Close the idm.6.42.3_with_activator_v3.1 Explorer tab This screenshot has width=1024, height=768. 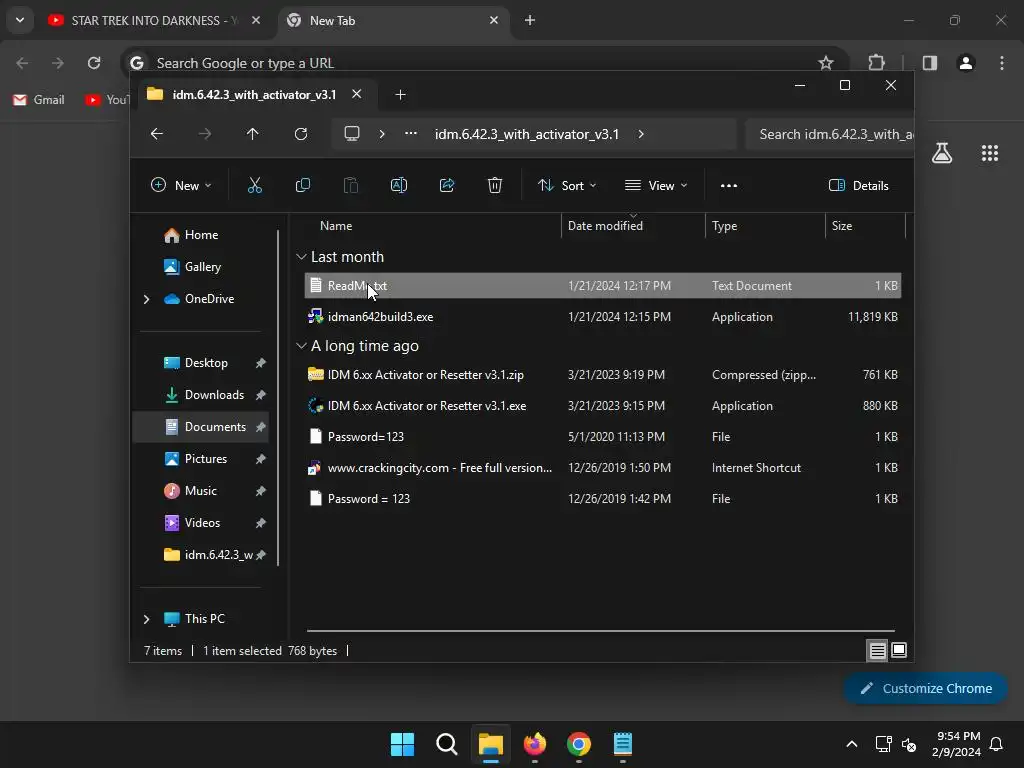click(357, 94)
